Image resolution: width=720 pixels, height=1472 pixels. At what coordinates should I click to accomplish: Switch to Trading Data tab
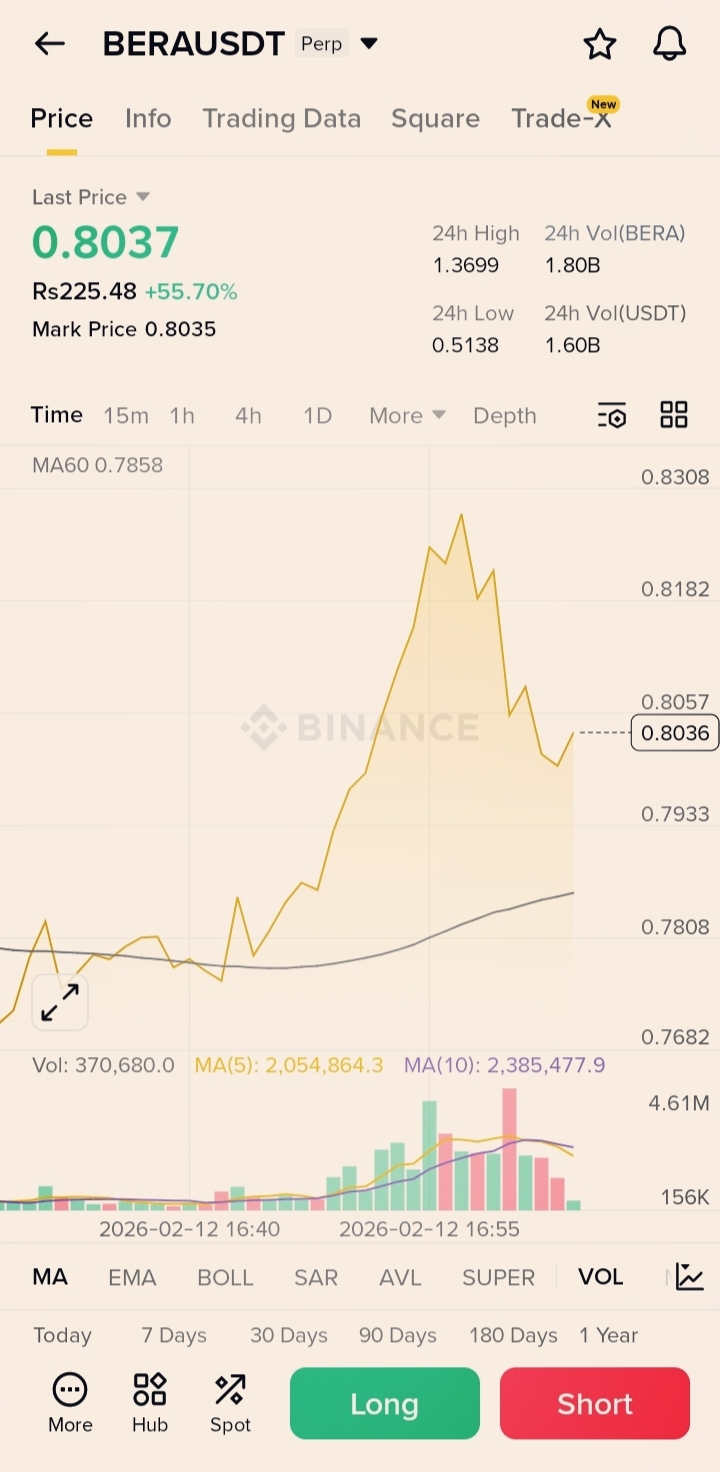[281, 119]
